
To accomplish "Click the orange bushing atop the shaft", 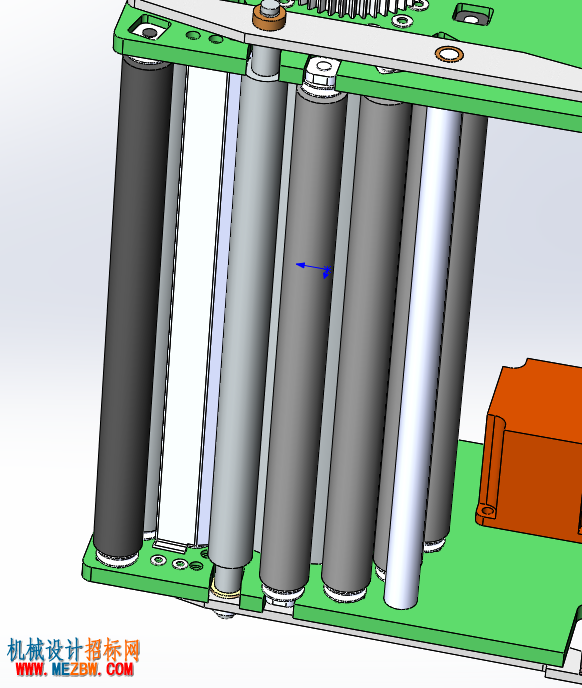I will pos(269,19).
